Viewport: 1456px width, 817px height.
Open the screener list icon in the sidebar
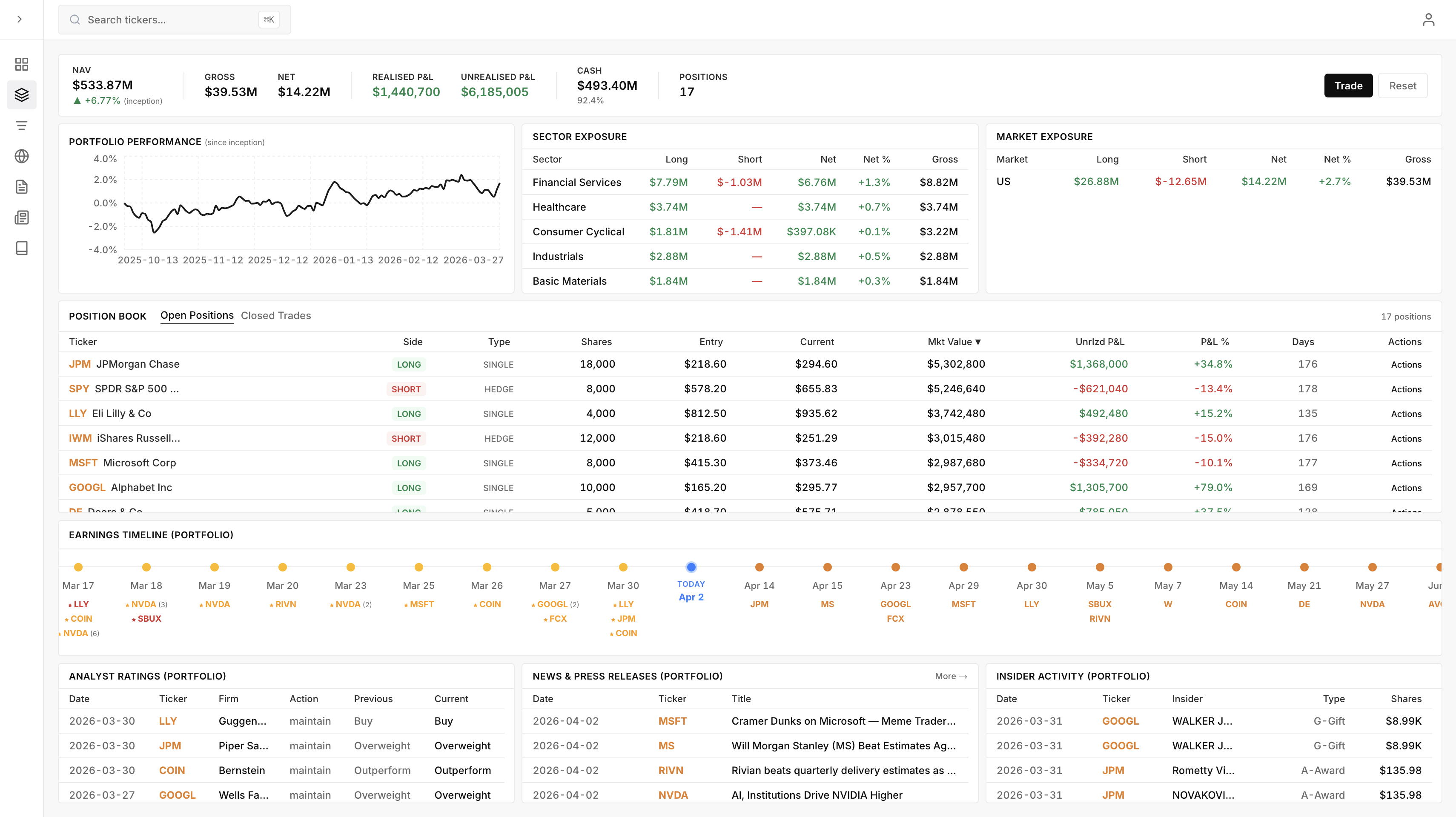pos(21,125)
